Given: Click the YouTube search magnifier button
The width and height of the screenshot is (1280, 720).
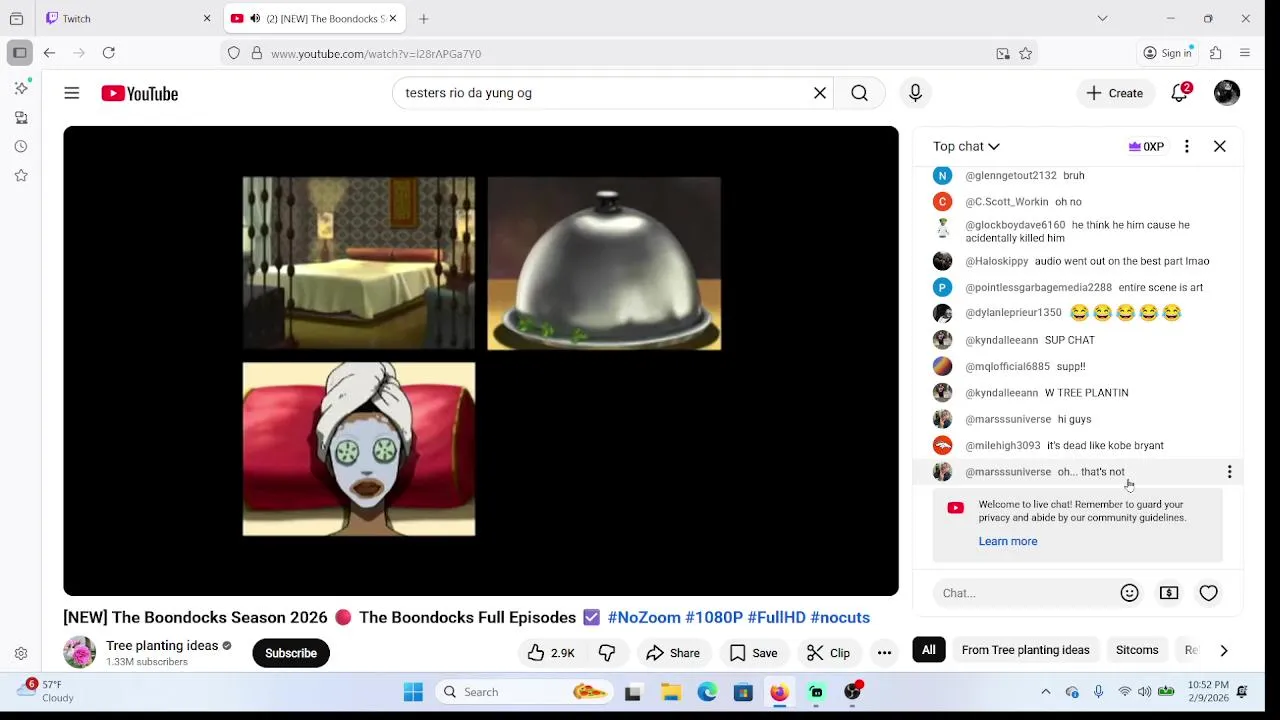Looking at the screenshot, I should tap(859, 93).
